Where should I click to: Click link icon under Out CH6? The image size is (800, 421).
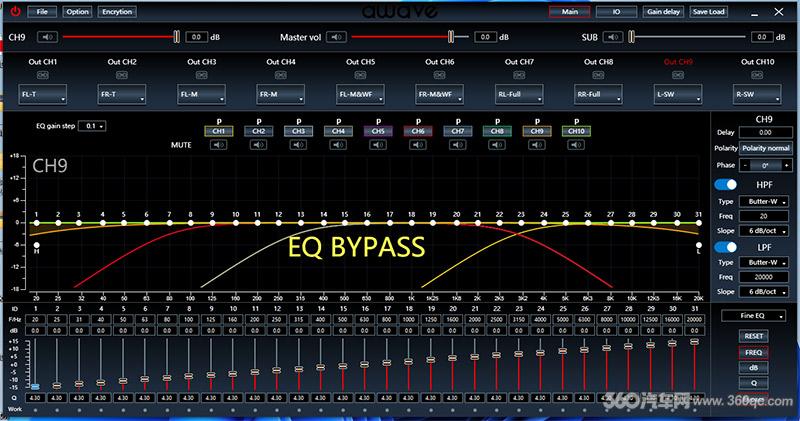coord(439,75)
